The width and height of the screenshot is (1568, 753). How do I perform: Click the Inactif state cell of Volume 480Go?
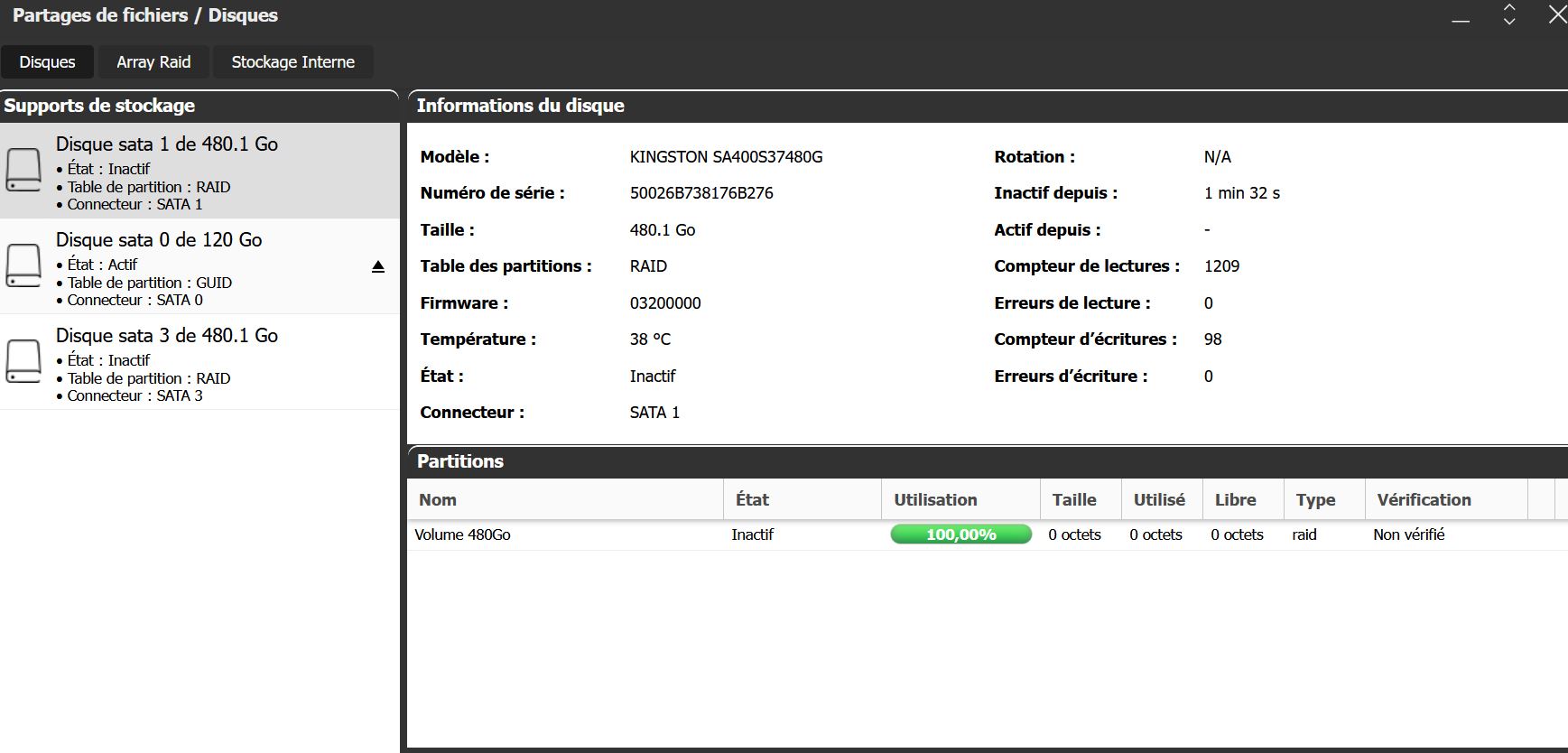pos(752,535)
